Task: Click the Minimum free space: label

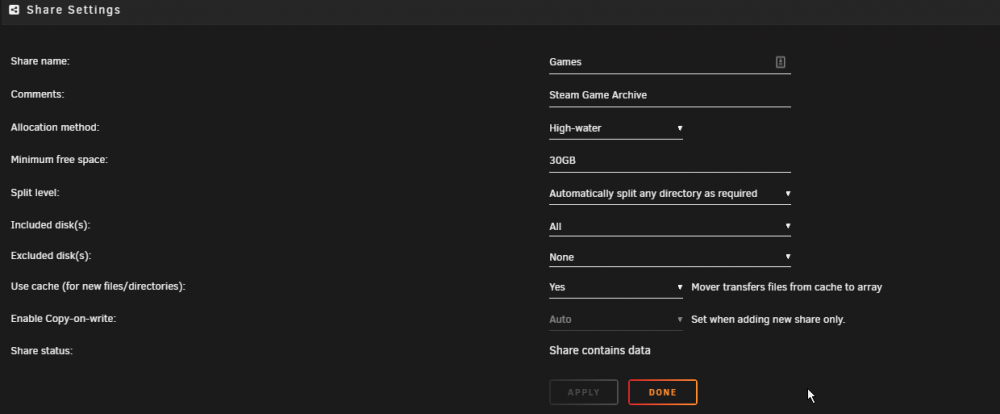Action: click(x=59, y=159)
